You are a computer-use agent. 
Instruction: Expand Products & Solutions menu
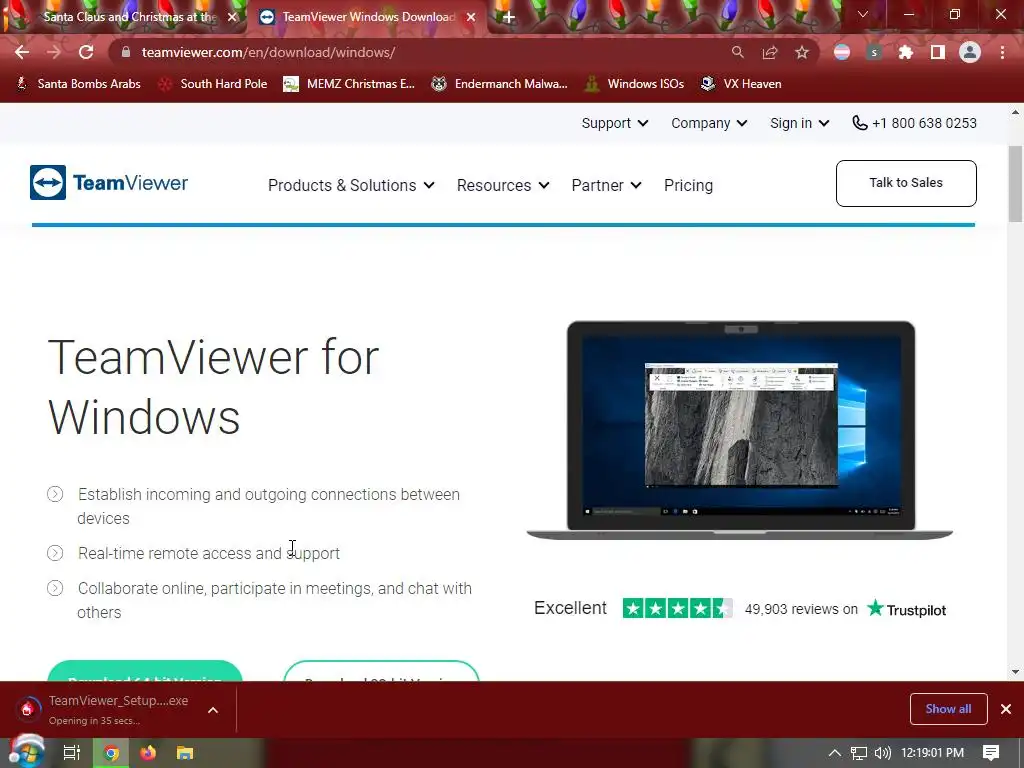coord(351,185)
